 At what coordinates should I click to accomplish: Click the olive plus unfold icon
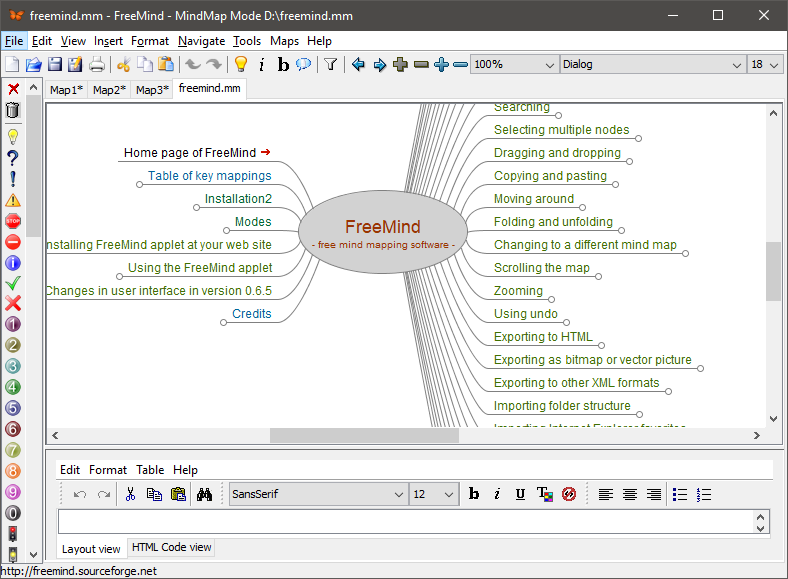pos(401,64)
